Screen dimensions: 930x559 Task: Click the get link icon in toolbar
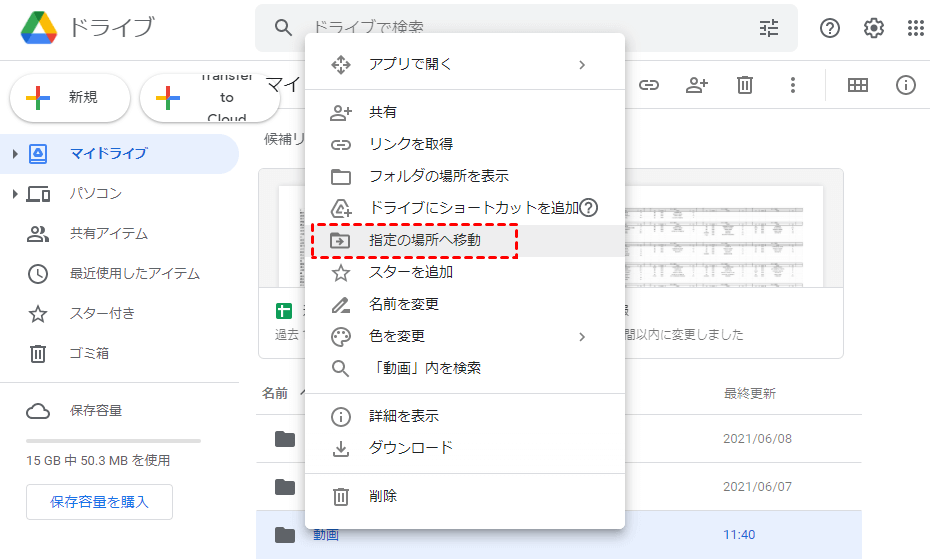click(x=649, y=85)
